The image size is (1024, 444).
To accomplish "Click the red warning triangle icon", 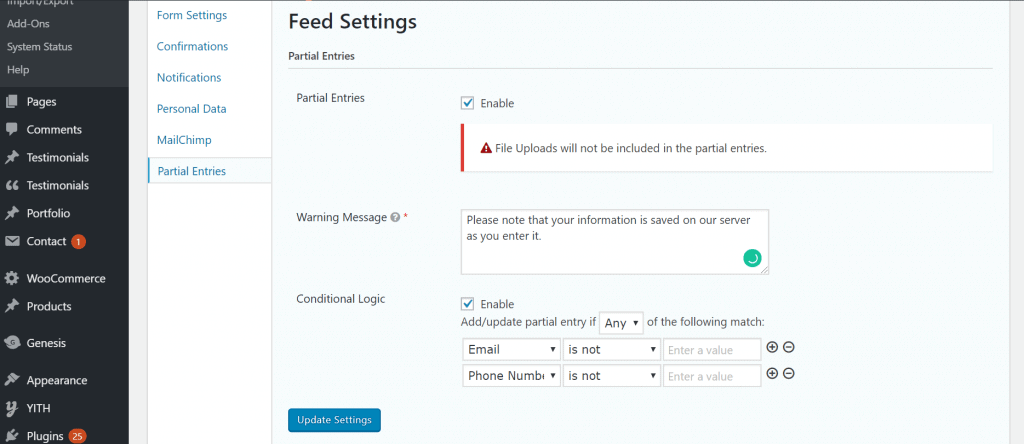I will pos(486,148).
